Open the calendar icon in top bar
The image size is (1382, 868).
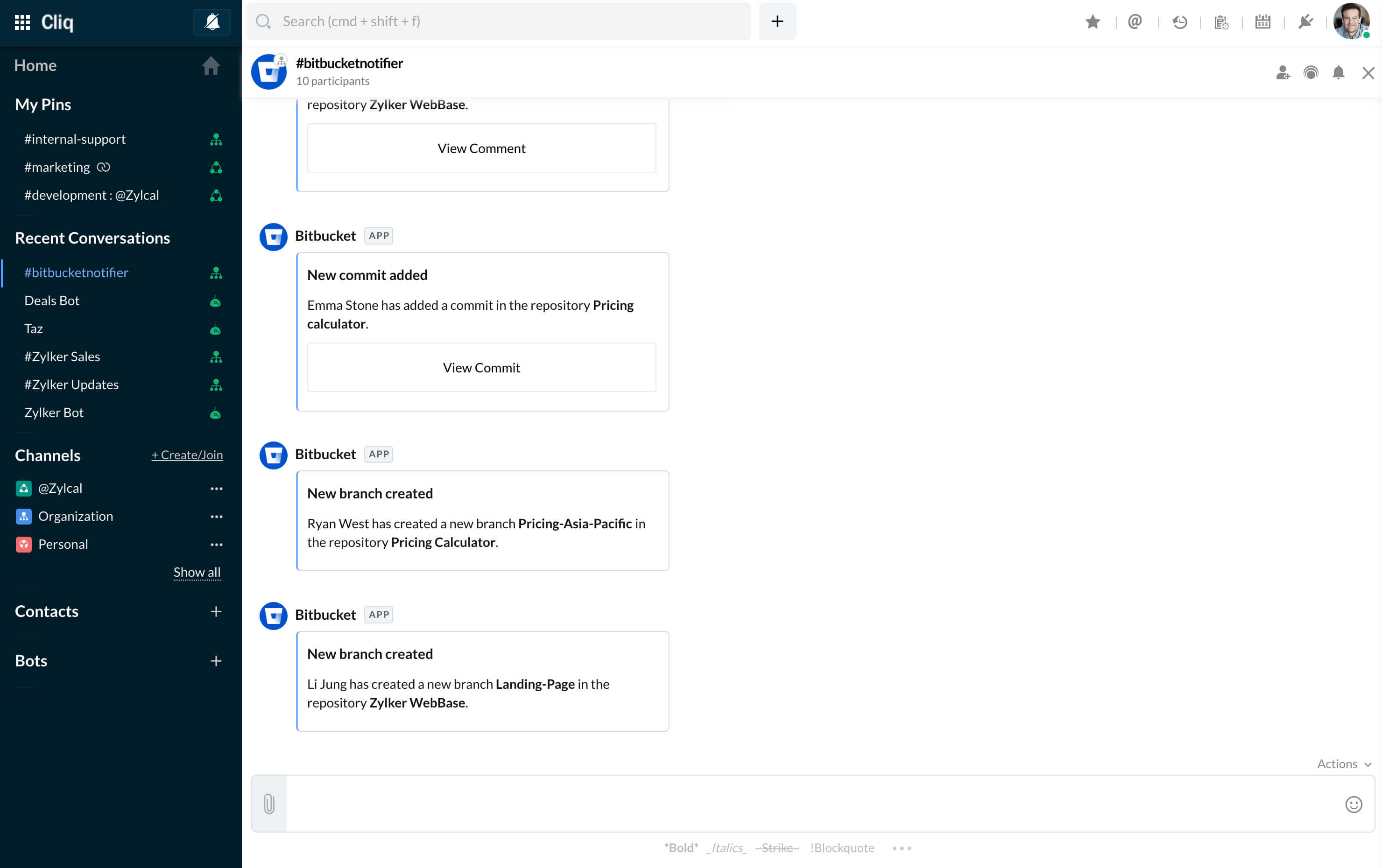point(1262,22)
